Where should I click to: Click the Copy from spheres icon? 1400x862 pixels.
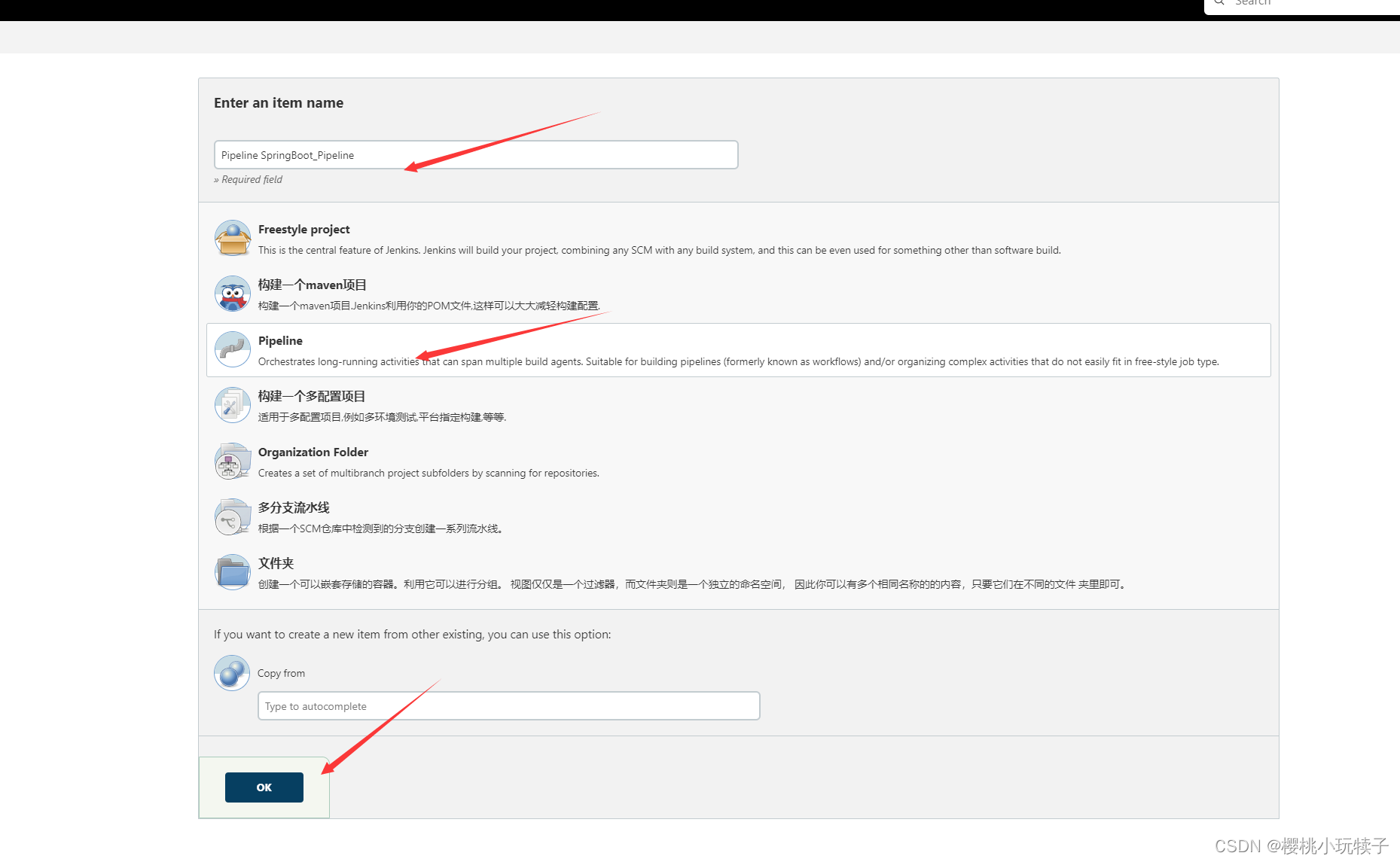[x=232, y=673]
